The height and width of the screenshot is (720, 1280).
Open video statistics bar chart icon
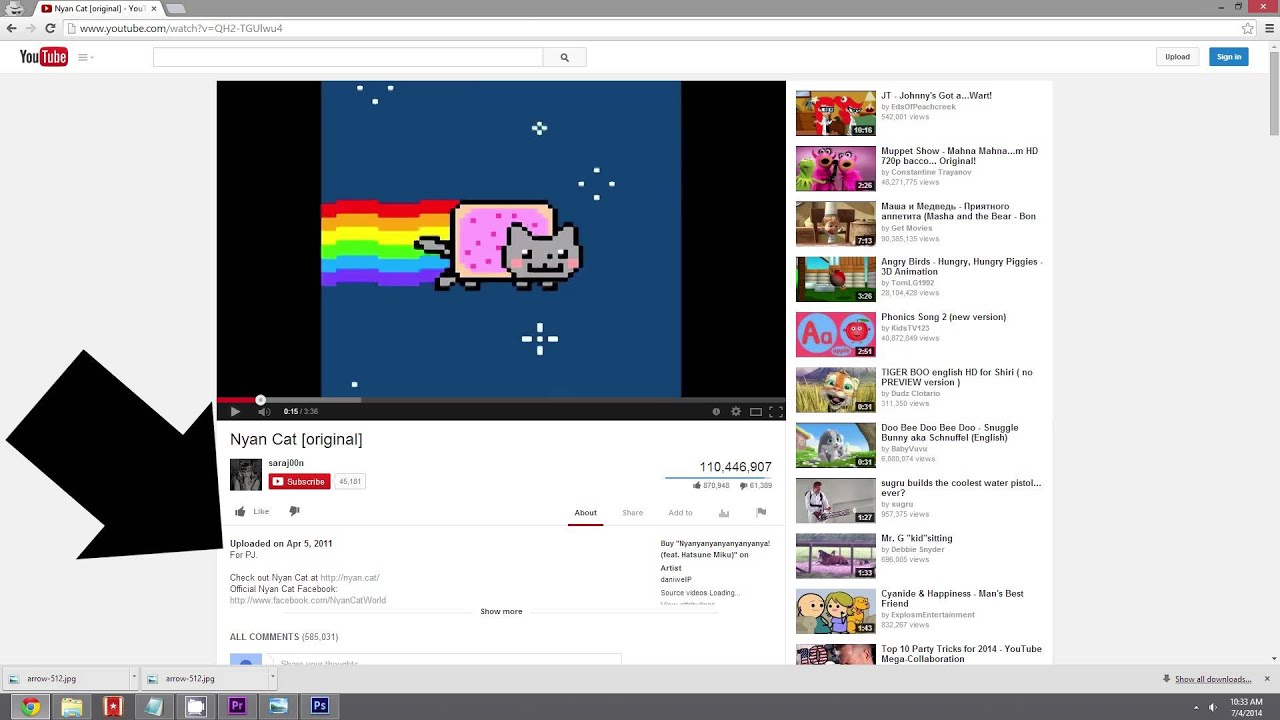point(724,513)
